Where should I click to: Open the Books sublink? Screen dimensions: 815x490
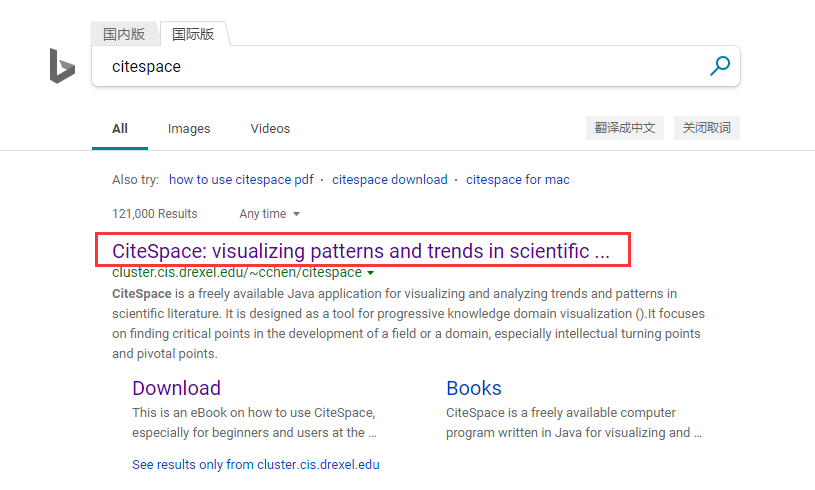click(473, 388)
